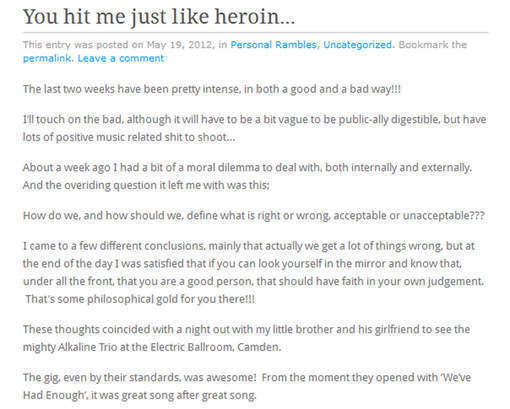Screen dimensions: 510x409
Task: Follow the permalink link
Action: 47,59
